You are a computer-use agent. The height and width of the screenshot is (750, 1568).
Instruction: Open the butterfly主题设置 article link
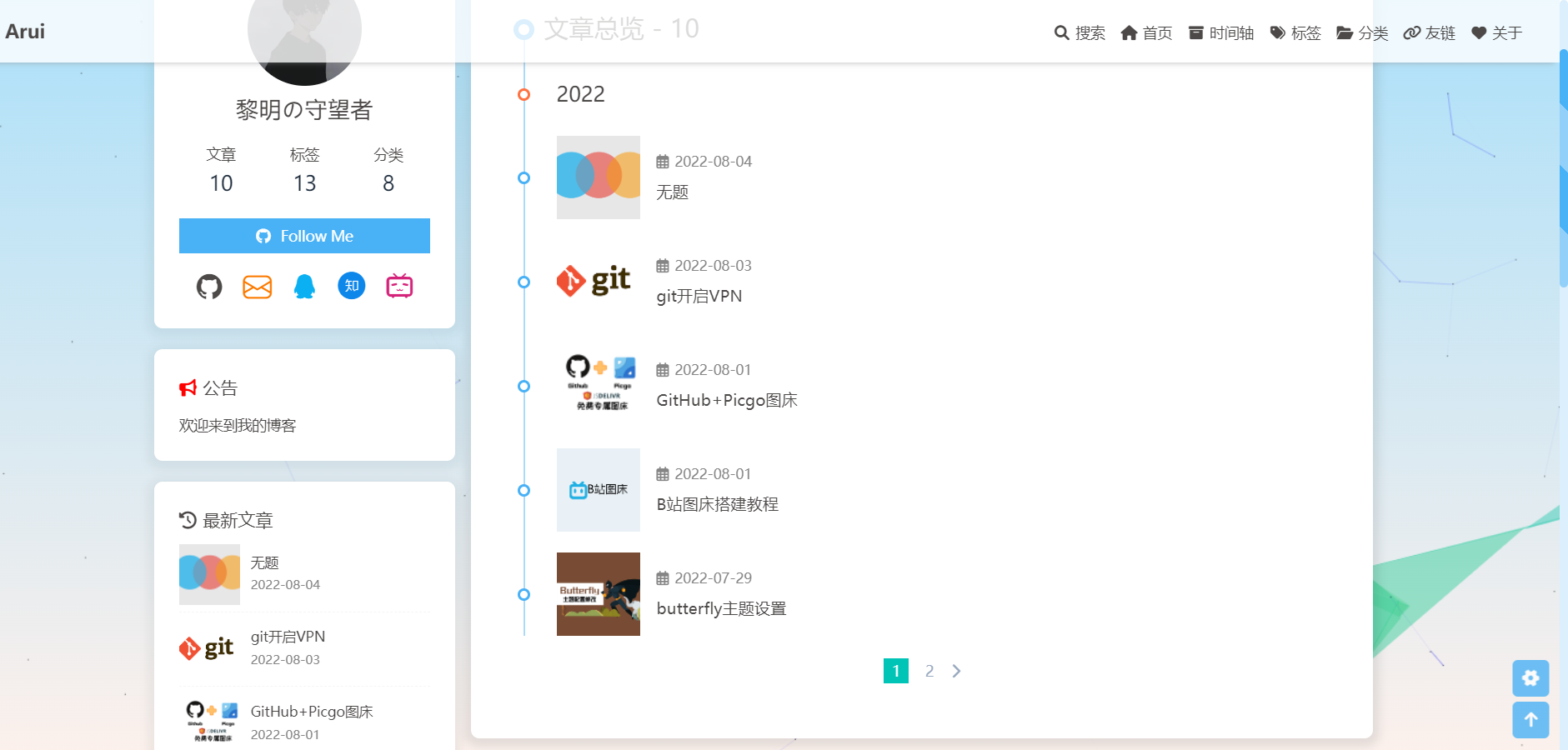click(721, 609)
